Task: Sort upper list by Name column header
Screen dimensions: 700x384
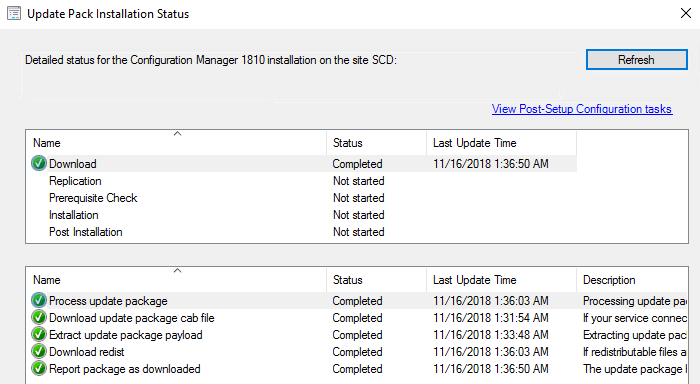Action: (x=176, y=143)
